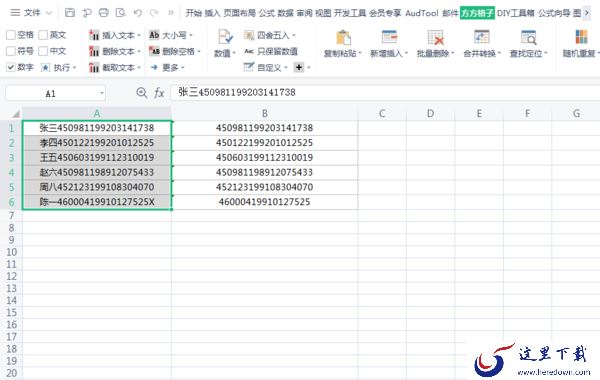Click the select-all corner triangle
Image resolution: width=600 pixels, height=380 pixels.
click(x=16, y=113)
